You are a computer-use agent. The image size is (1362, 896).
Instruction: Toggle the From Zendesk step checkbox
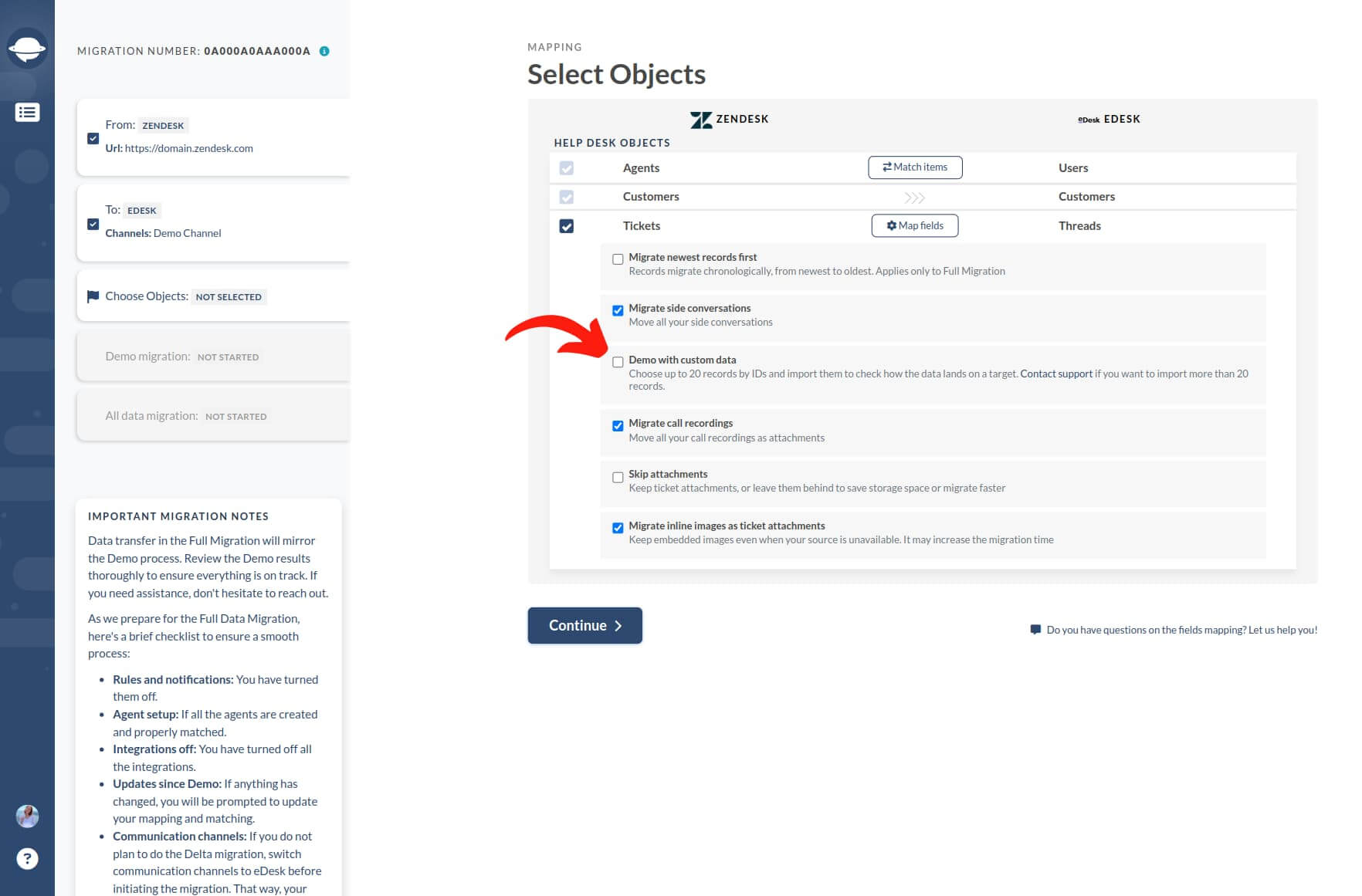coord(93,138)
